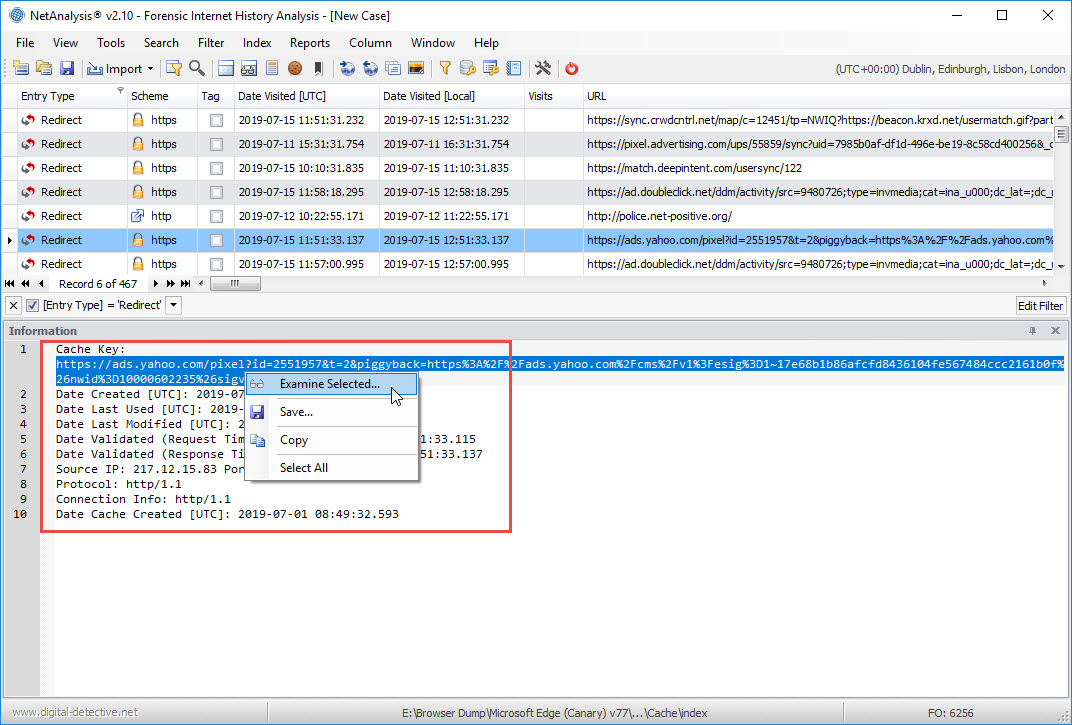Open the Tools menu
Screen dimensions: 1072x725
coord(111,42)
